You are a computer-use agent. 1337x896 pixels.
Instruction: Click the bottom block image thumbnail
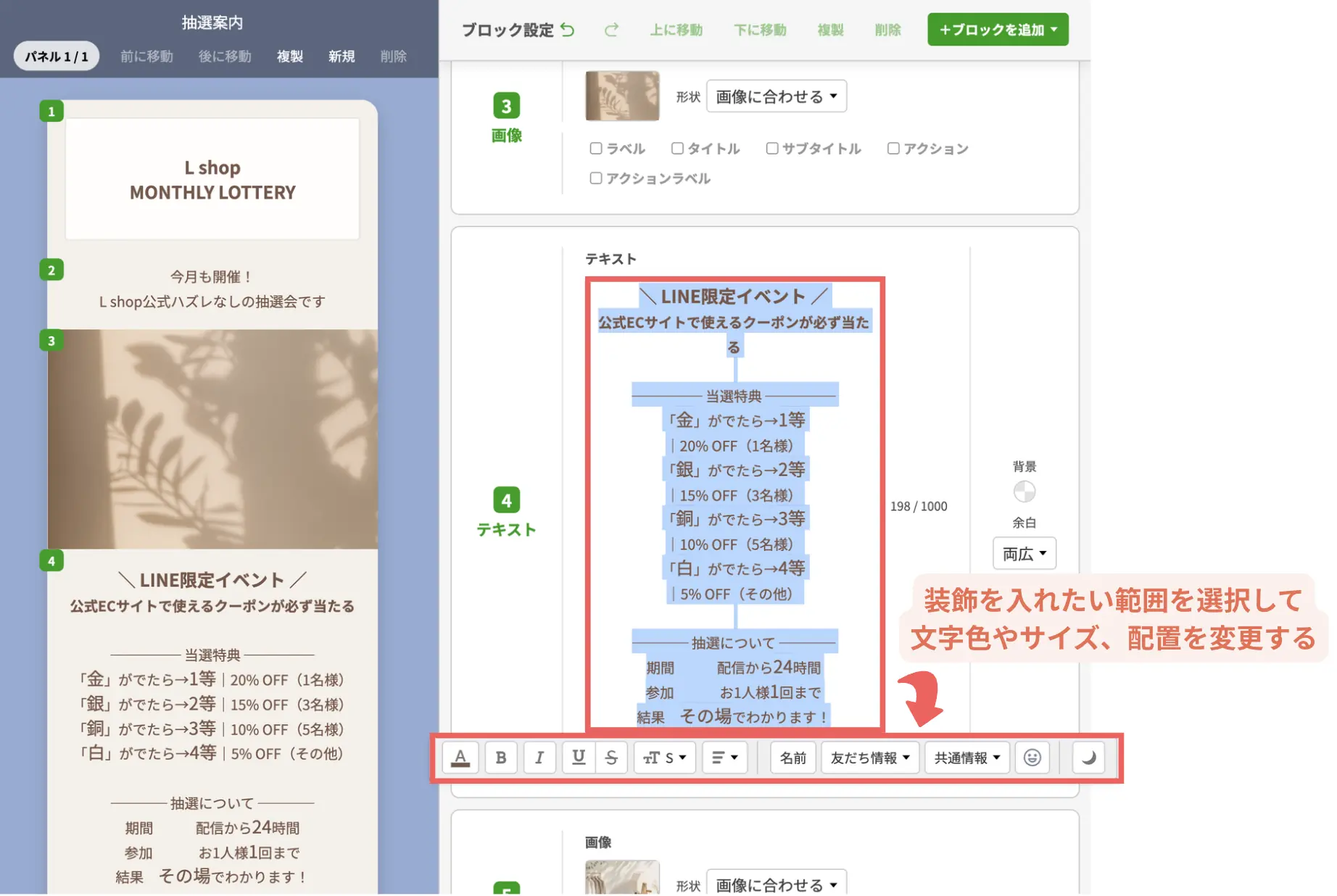[622, 877]
